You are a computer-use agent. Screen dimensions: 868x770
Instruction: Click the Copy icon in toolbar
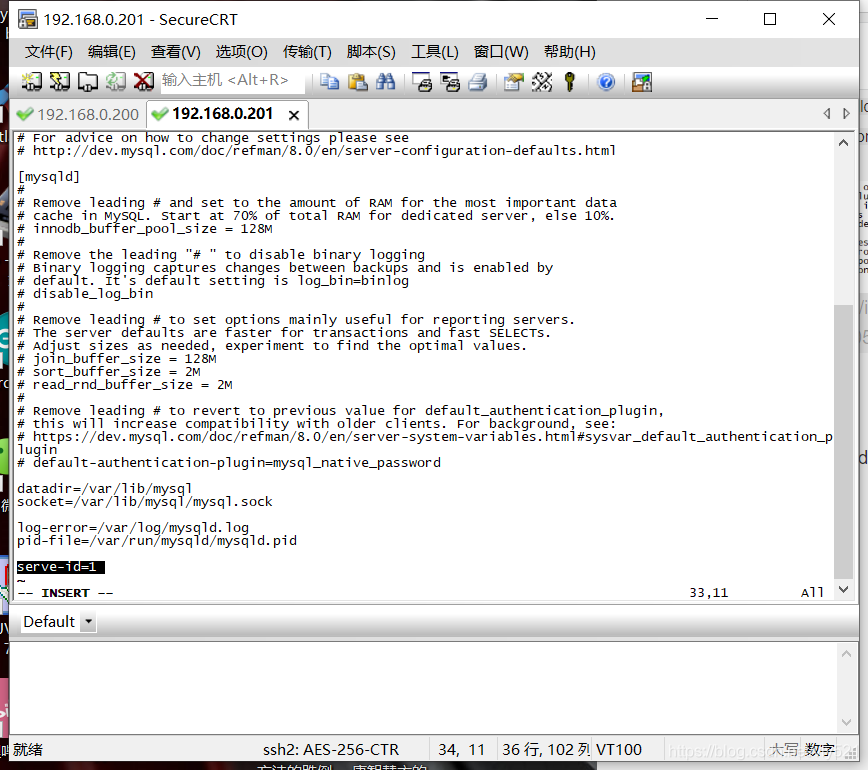point(329,82)
